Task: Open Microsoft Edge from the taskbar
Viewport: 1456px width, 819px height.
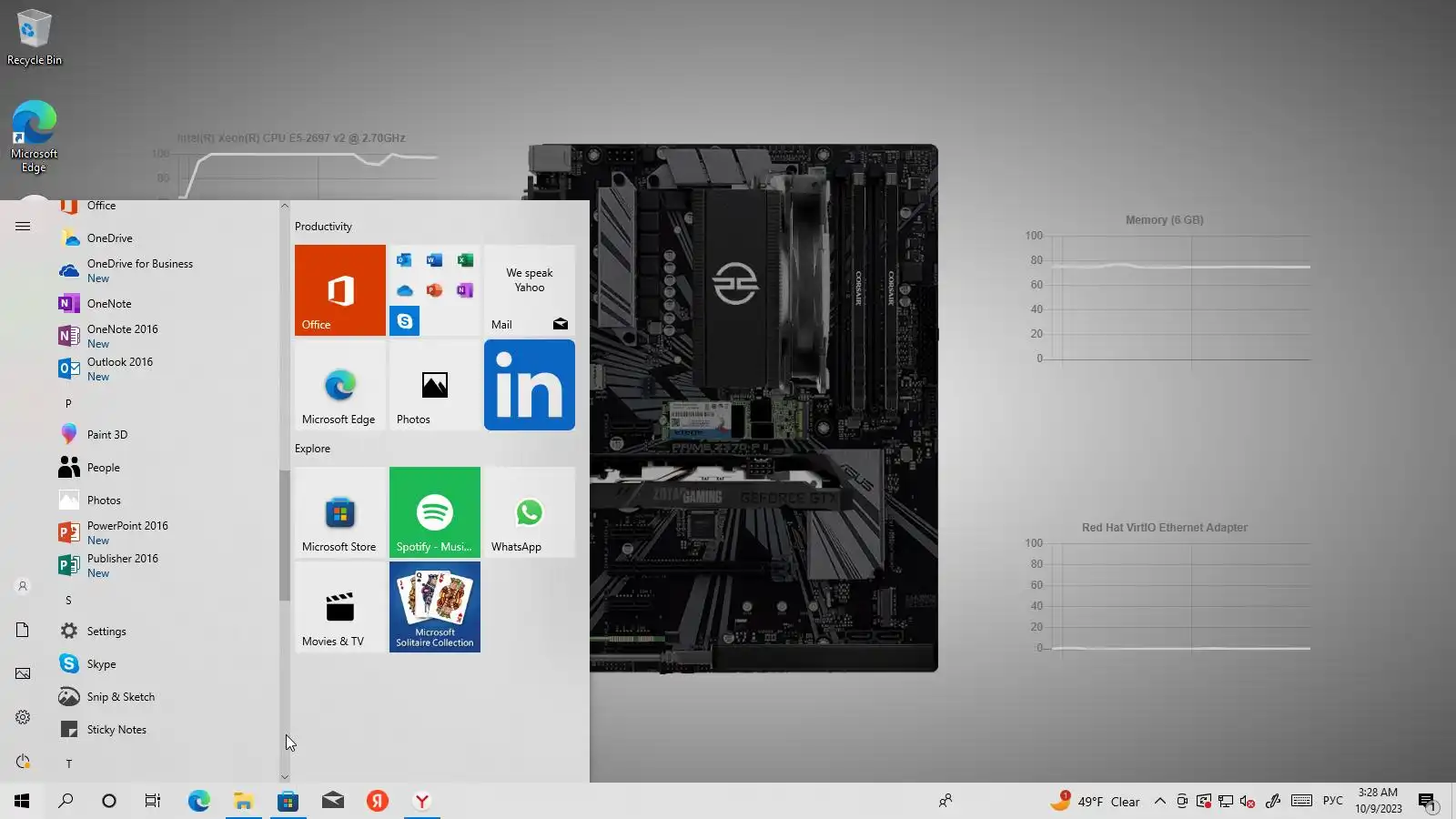Action: (198, 801)
